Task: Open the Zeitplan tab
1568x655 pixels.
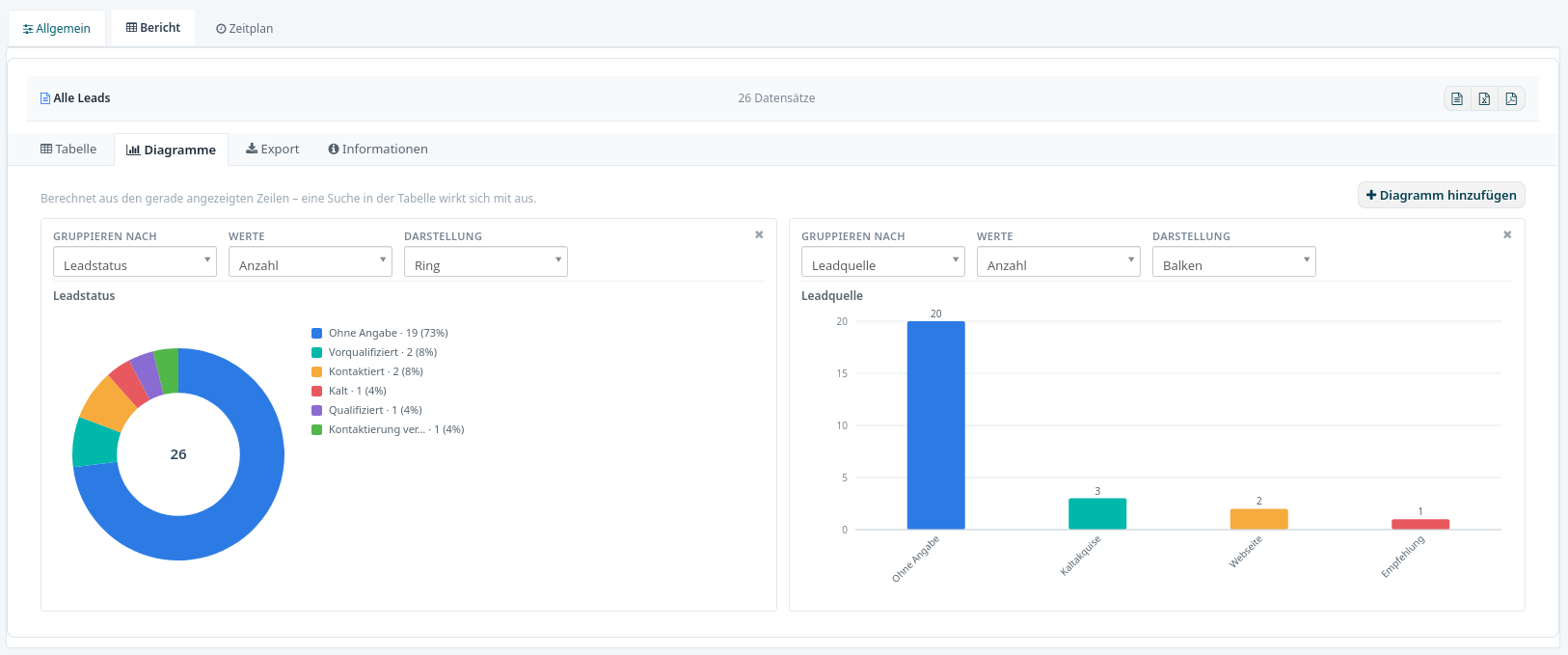Action: [245, 28]
